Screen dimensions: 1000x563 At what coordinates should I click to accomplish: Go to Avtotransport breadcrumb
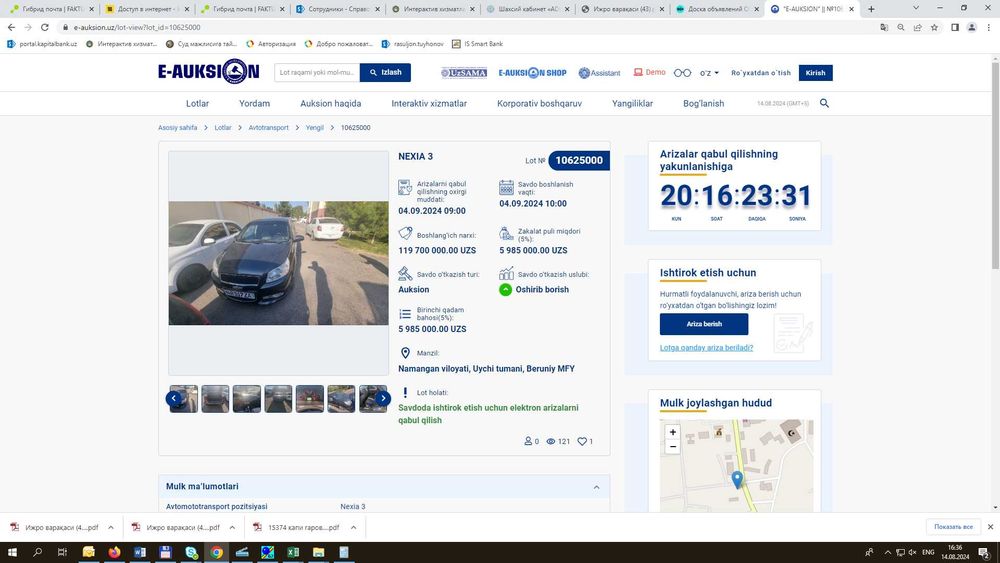(x=268, y=128)
